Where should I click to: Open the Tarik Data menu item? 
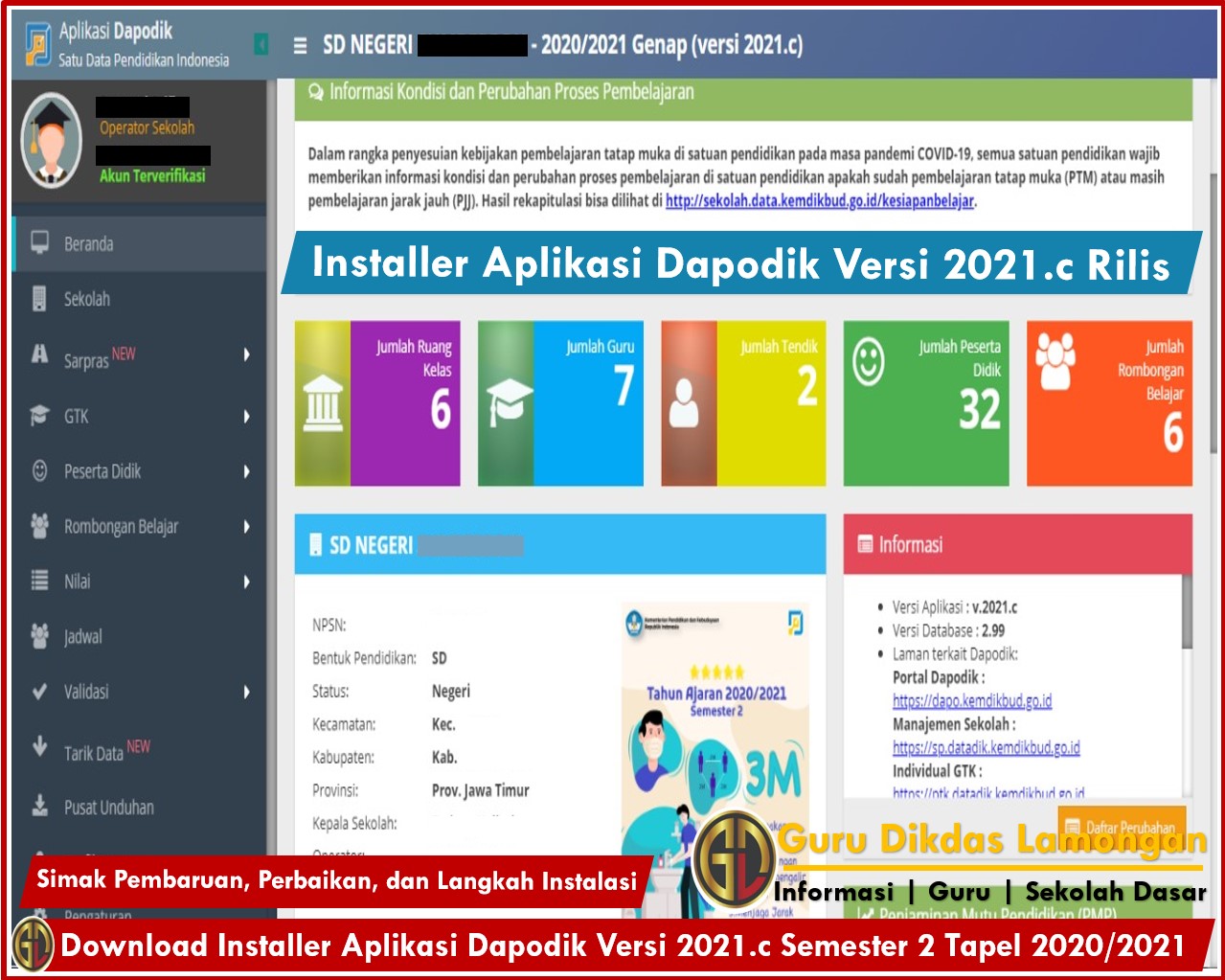coord(140,749)
